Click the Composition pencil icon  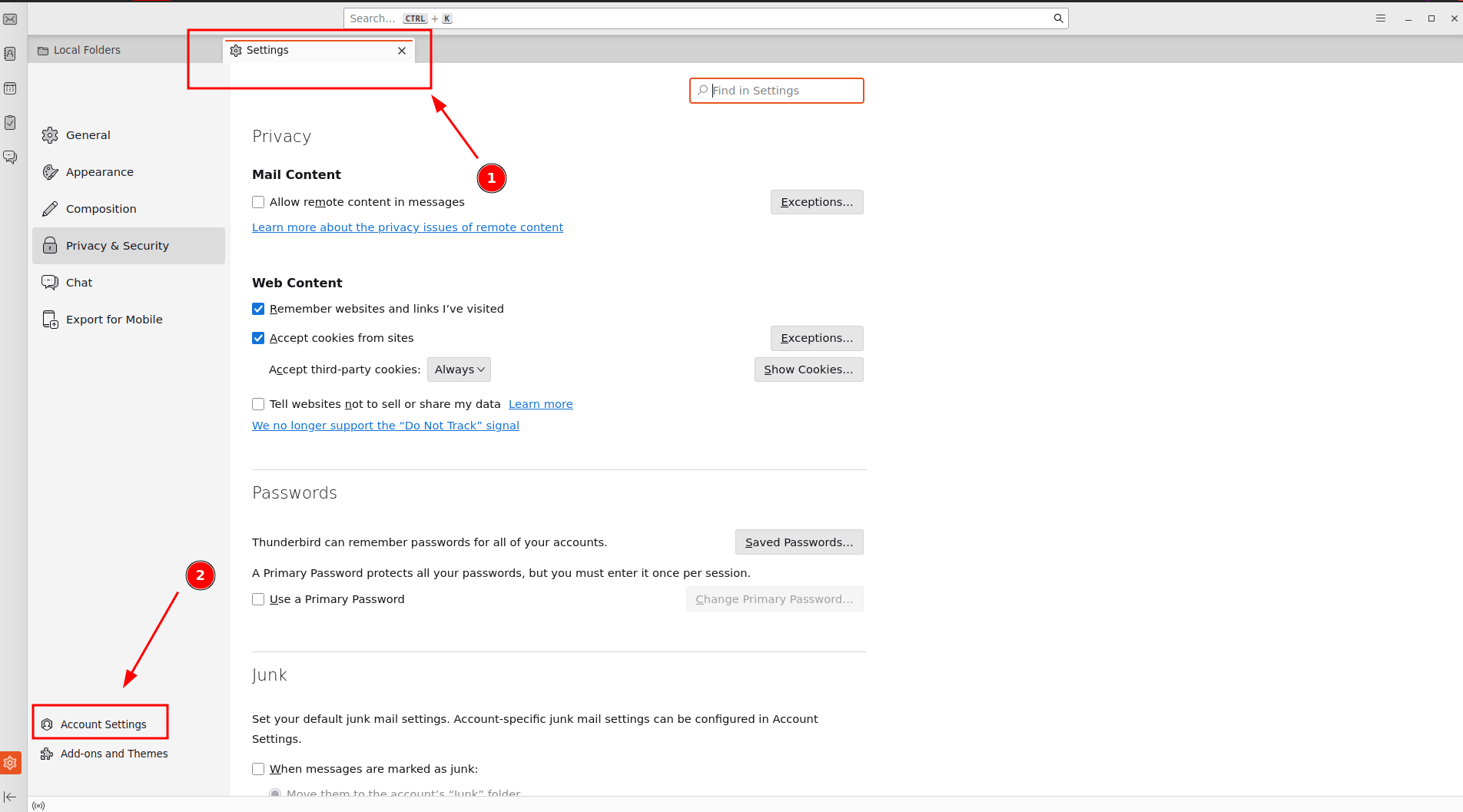tap(50, 209)
